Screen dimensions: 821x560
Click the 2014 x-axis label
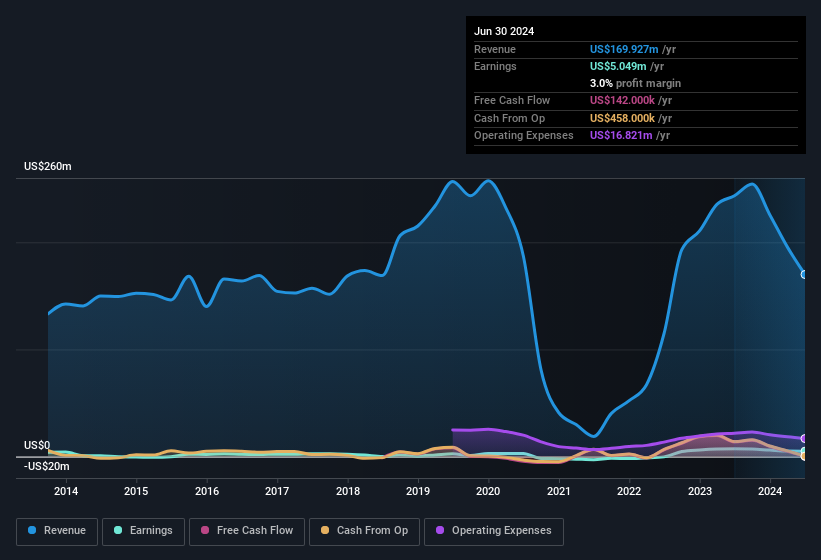tap(66, 491)
